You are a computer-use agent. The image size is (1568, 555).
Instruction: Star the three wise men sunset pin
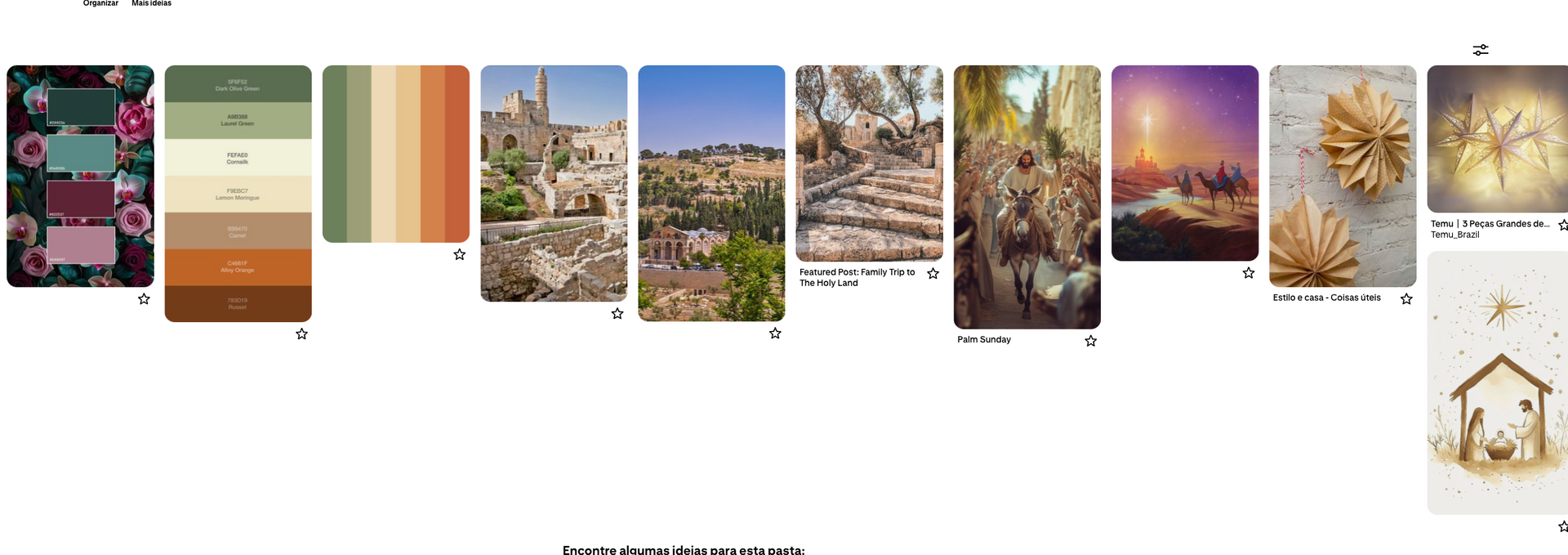point(1248,272)
